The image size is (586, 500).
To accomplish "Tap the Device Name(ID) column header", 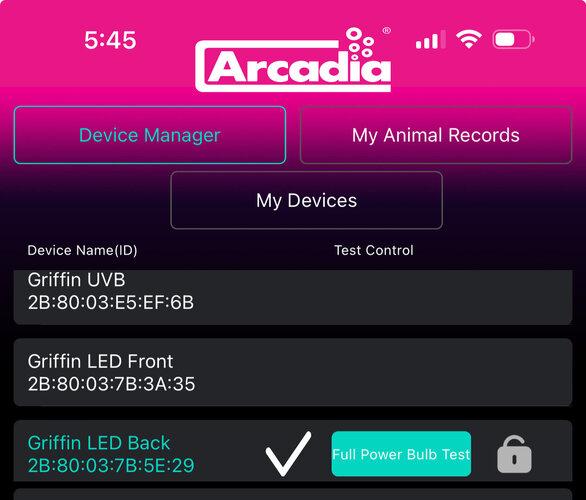I will coord(82,250).
